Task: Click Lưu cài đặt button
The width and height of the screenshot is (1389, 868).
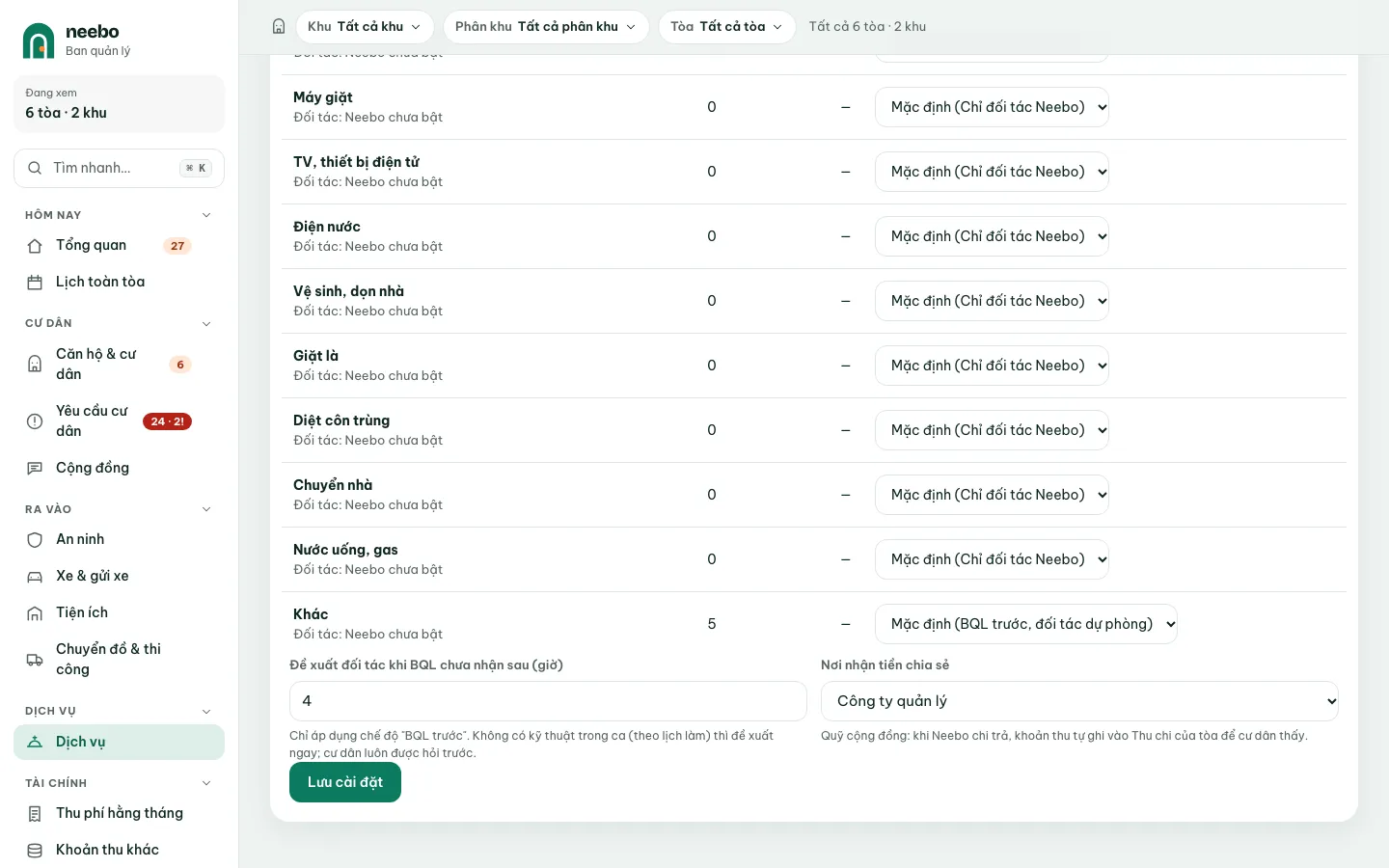Action: pyautogui.click(x=345, y=782)
